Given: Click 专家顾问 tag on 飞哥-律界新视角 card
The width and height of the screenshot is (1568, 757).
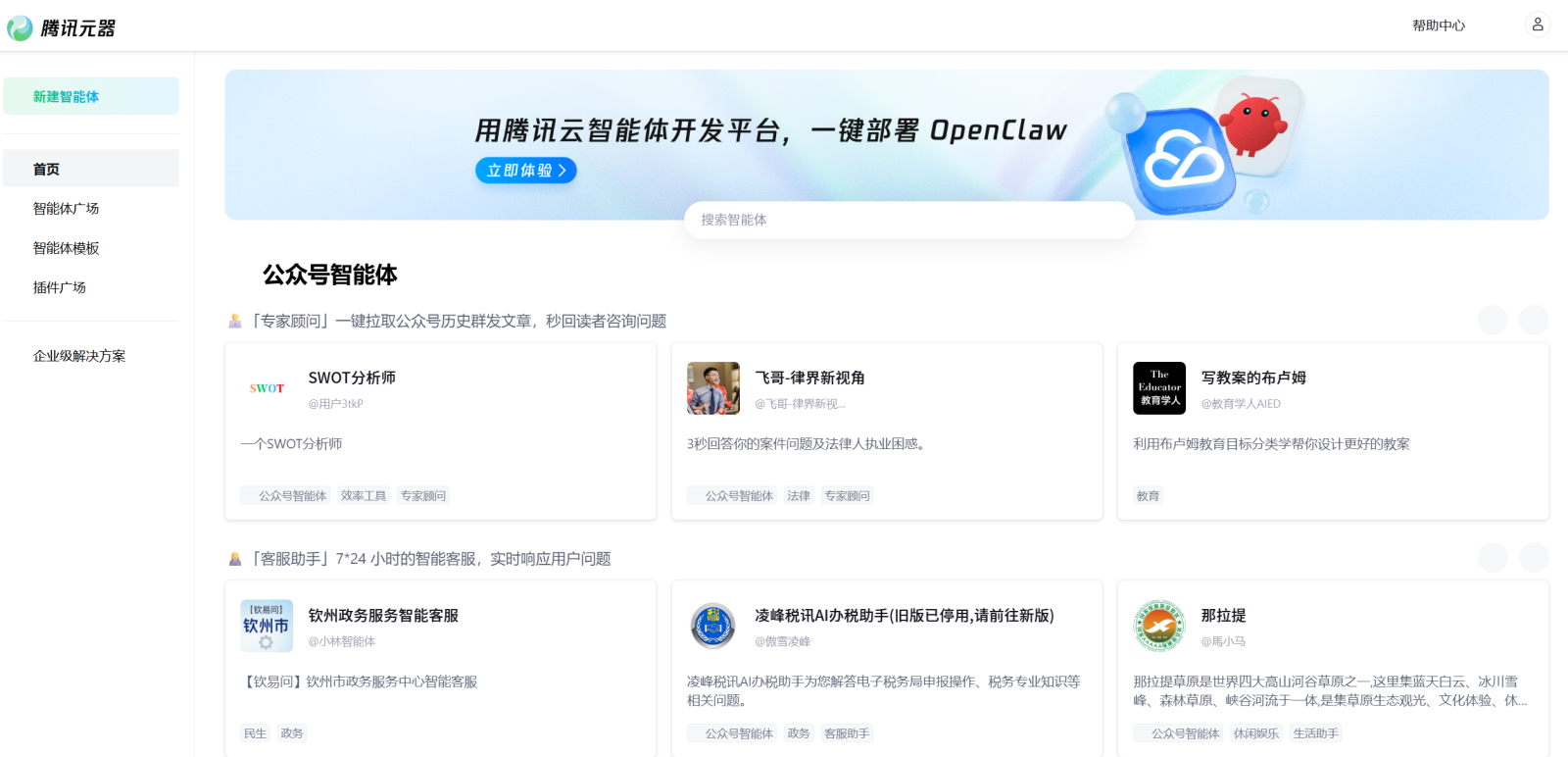Looking at the screenshot, I should tap(847, 496).
